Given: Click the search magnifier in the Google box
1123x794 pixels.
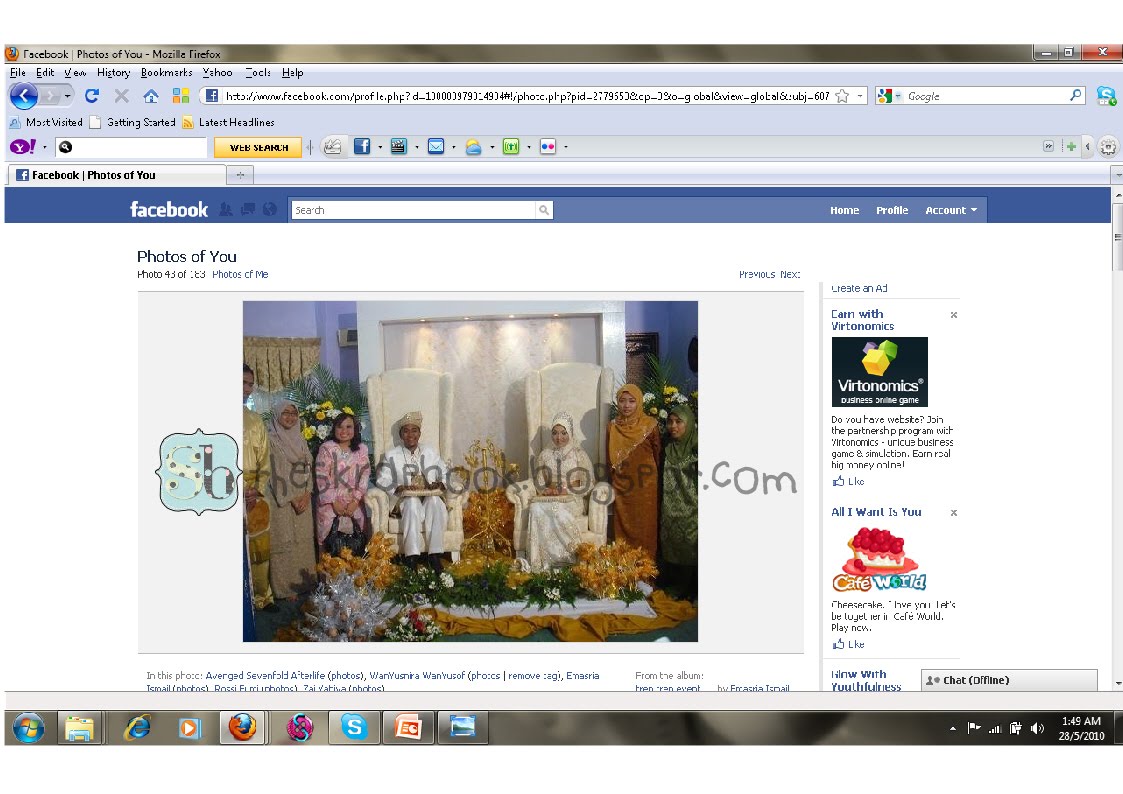Looking at the screenshot, I should tap(1075, 95).
